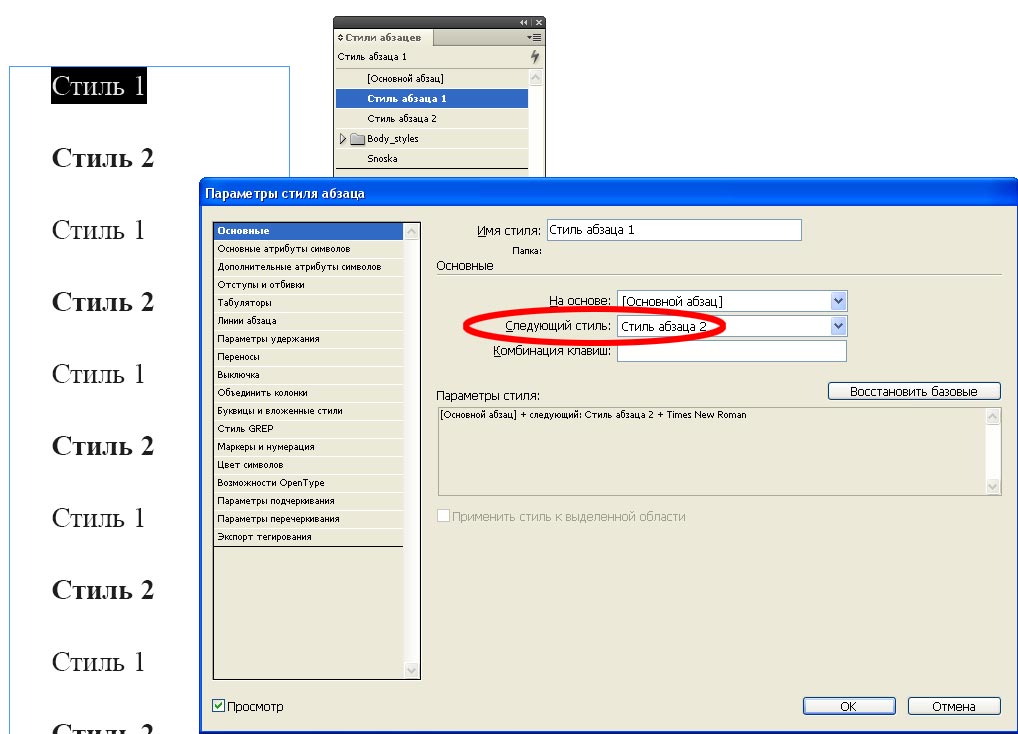Open Объединить колонки settings

tap(308, 393)
